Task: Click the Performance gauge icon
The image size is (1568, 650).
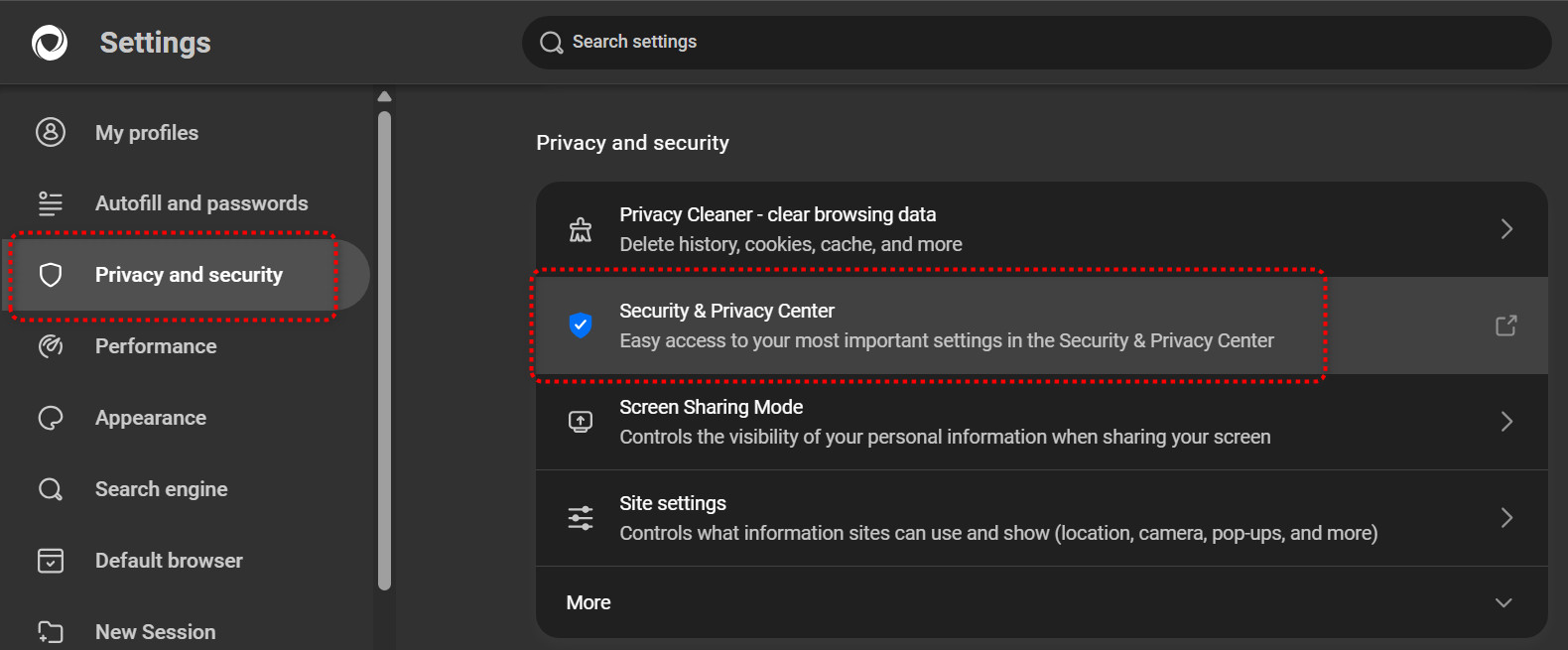Action: [x=51, y=346]
